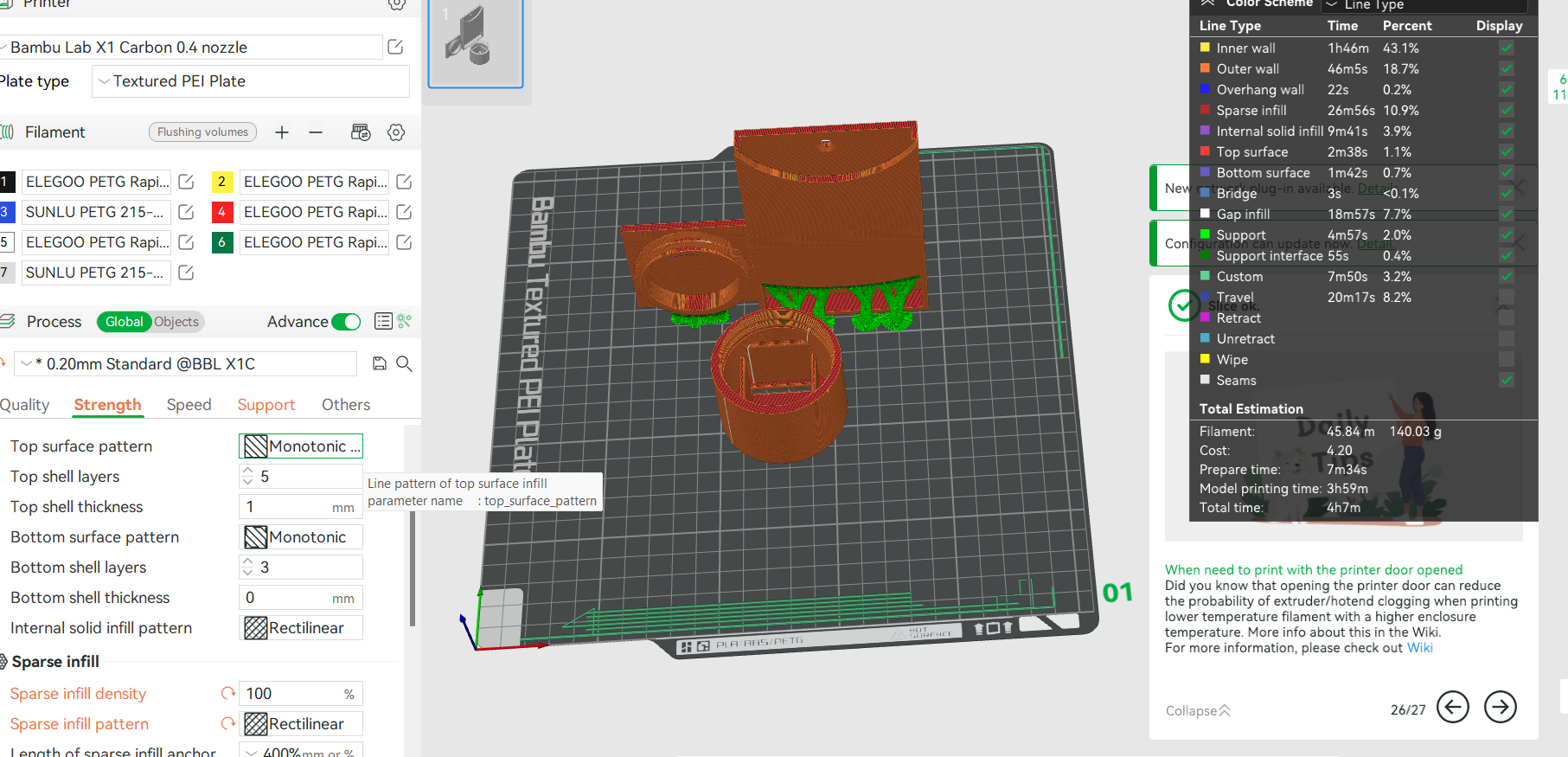Enable Travel line display checkbox

coord(1506,298)
